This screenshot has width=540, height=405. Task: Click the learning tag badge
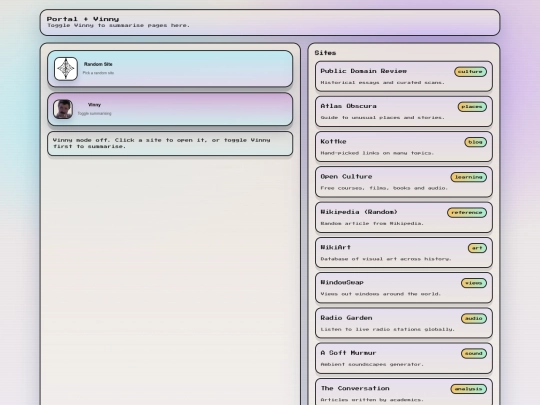click(468, 177)
